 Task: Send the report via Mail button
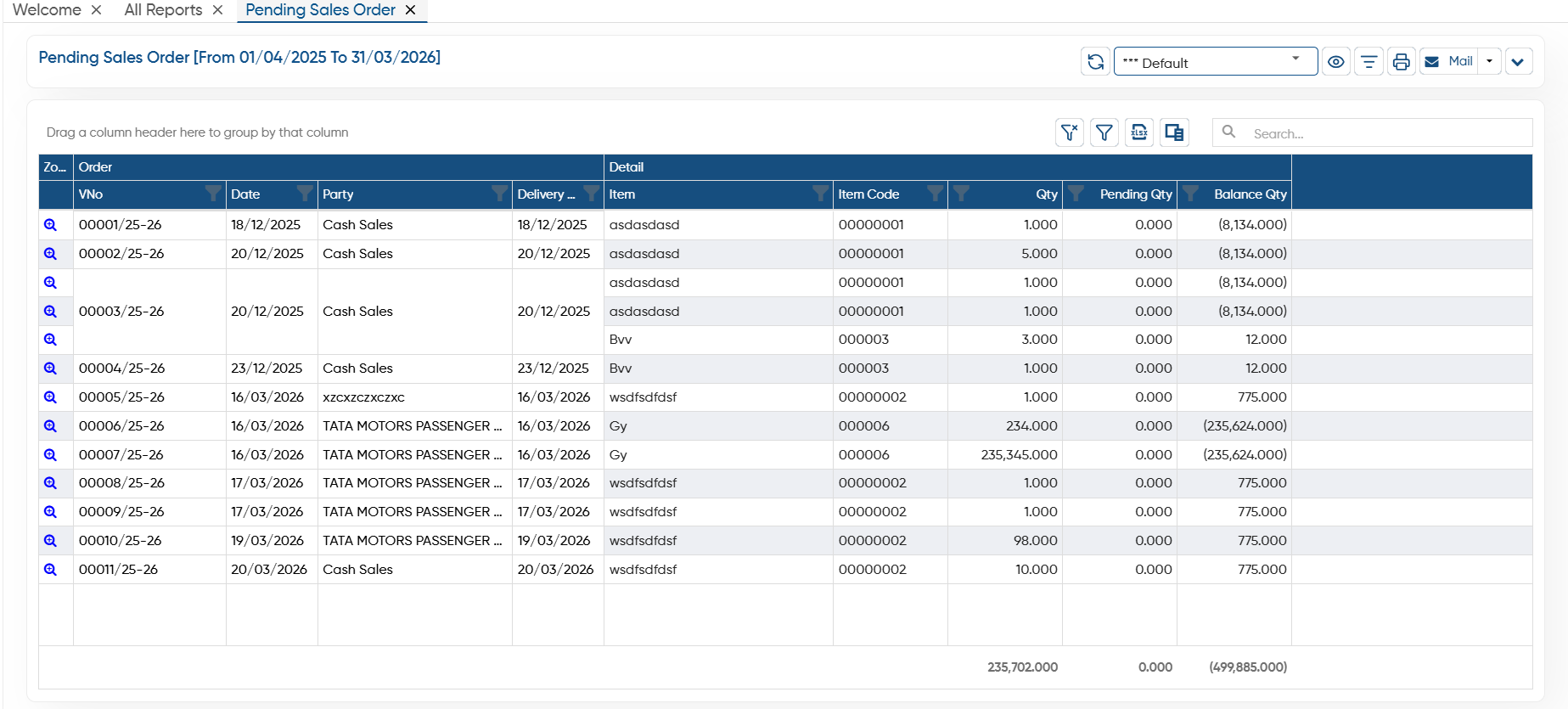coord(1449,61)
